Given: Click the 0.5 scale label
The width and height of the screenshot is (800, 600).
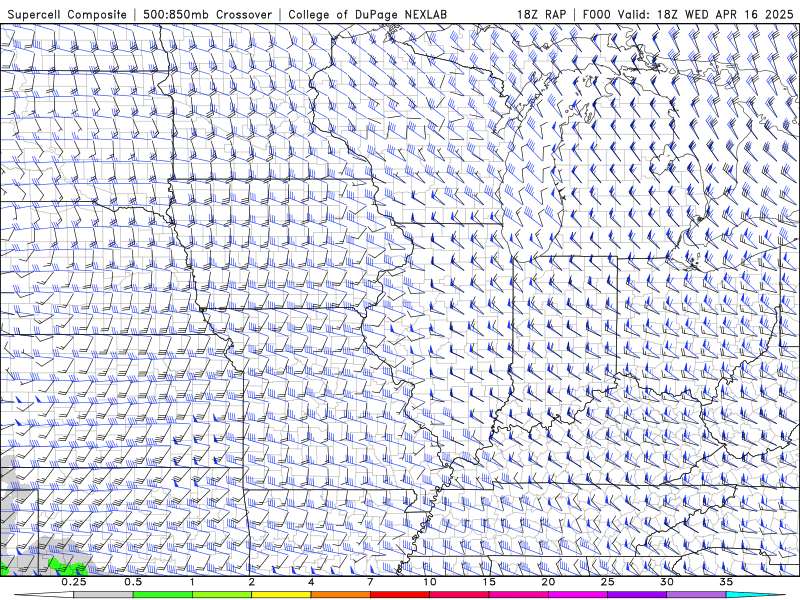Looking at the screenshot, I should (x=133, y=582).
